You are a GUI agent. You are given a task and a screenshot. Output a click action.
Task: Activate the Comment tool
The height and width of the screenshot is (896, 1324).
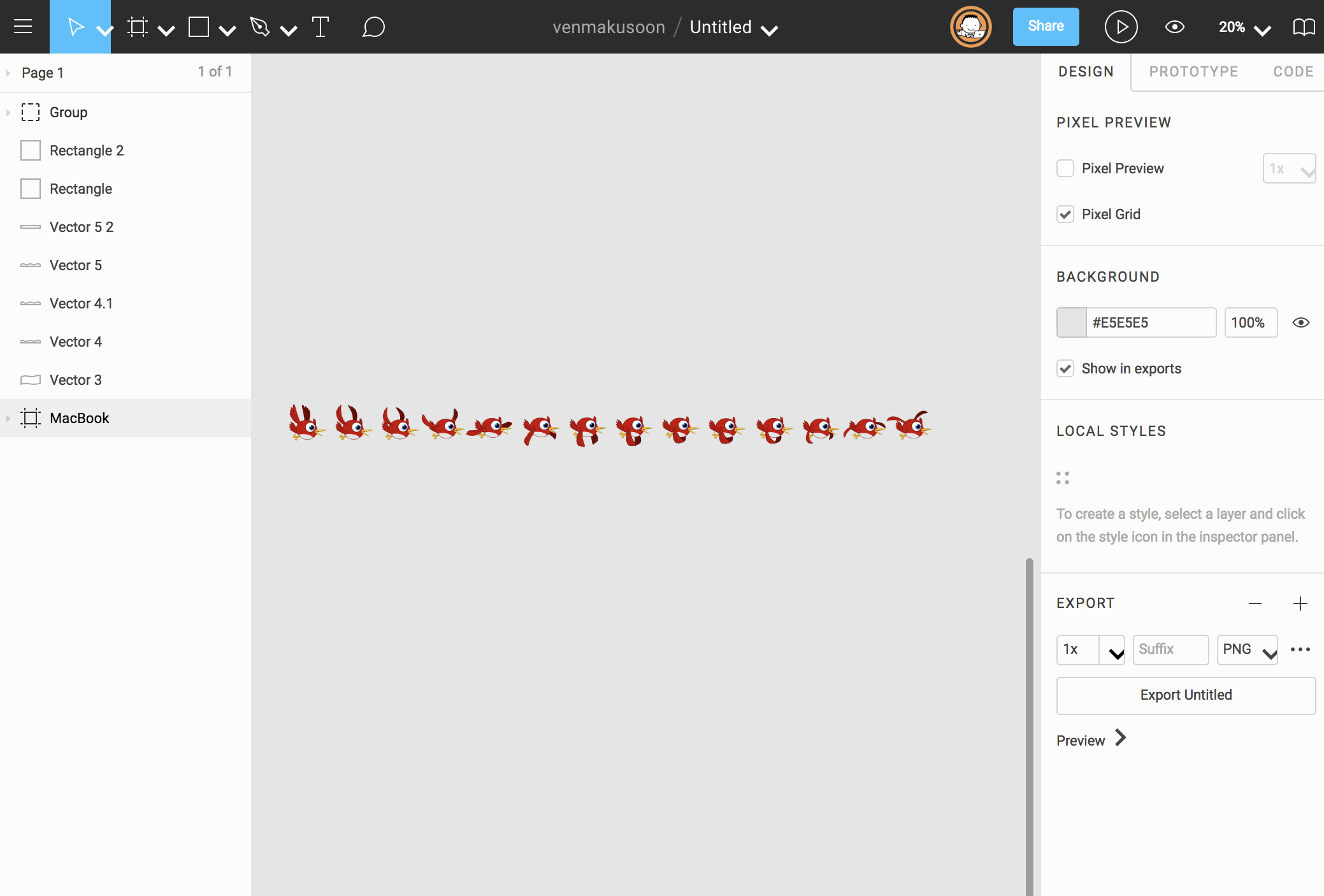(373, 27)
